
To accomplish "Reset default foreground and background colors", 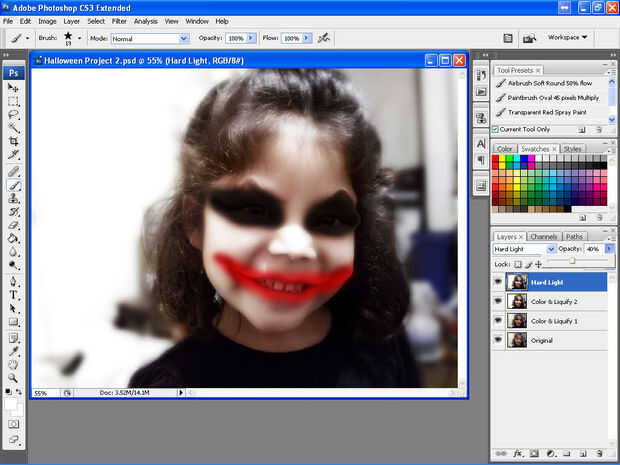I will tap(9, 392).
